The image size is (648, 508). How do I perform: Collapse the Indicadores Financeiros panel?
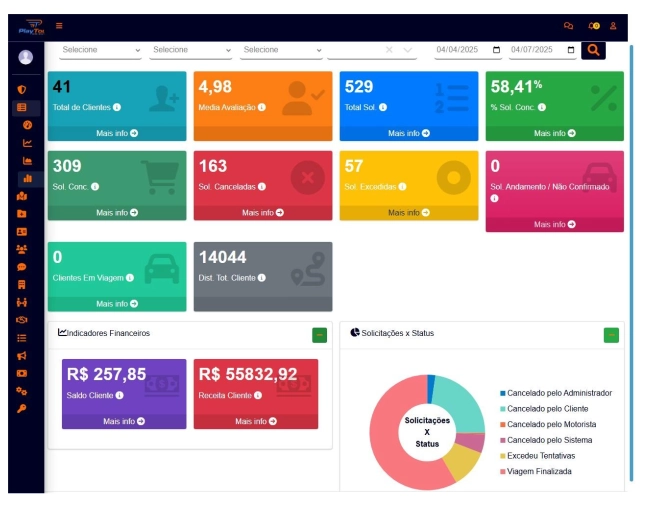tap(319, 335)
